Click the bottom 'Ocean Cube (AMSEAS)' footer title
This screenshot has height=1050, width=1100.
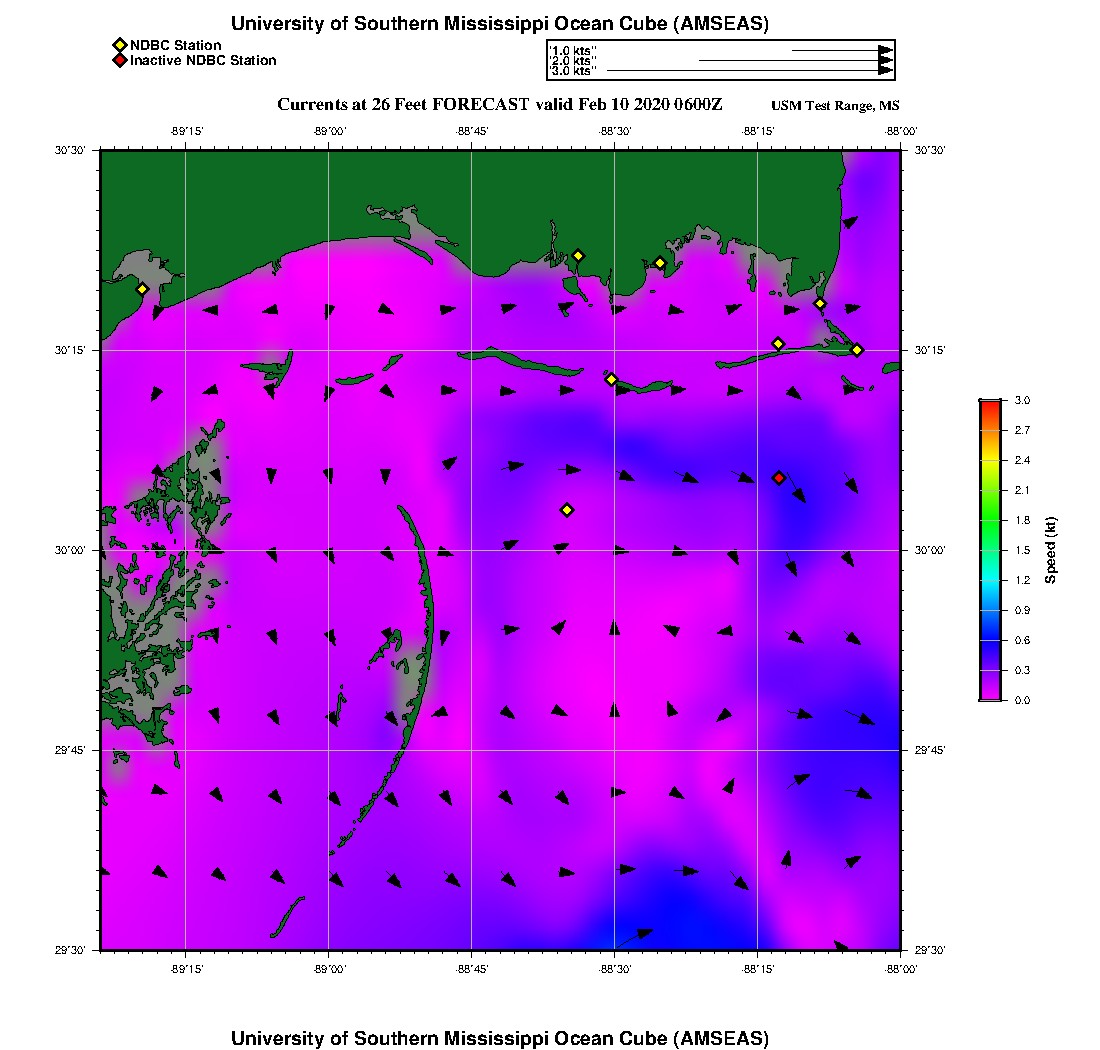coord(500,1038)
